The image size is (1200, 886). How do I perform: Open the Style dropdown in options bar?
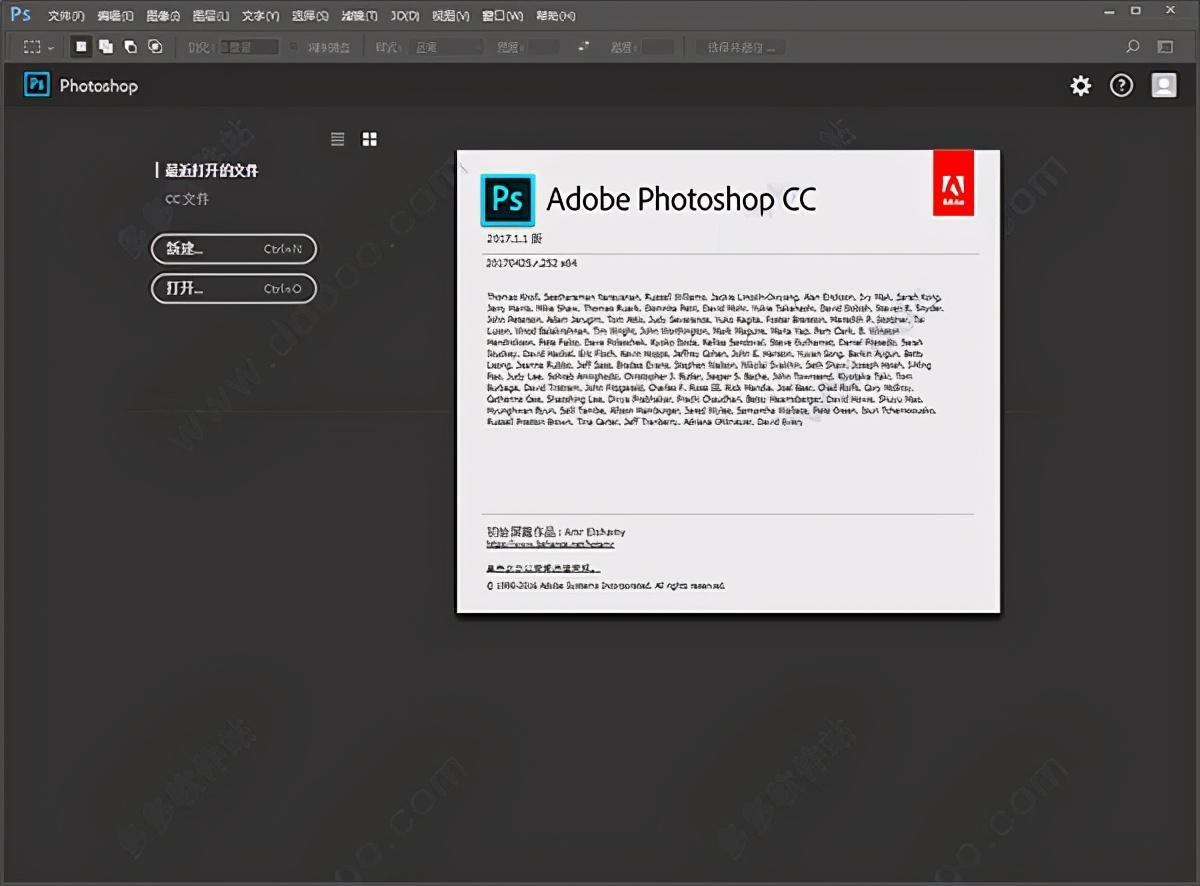pos(447,47)
